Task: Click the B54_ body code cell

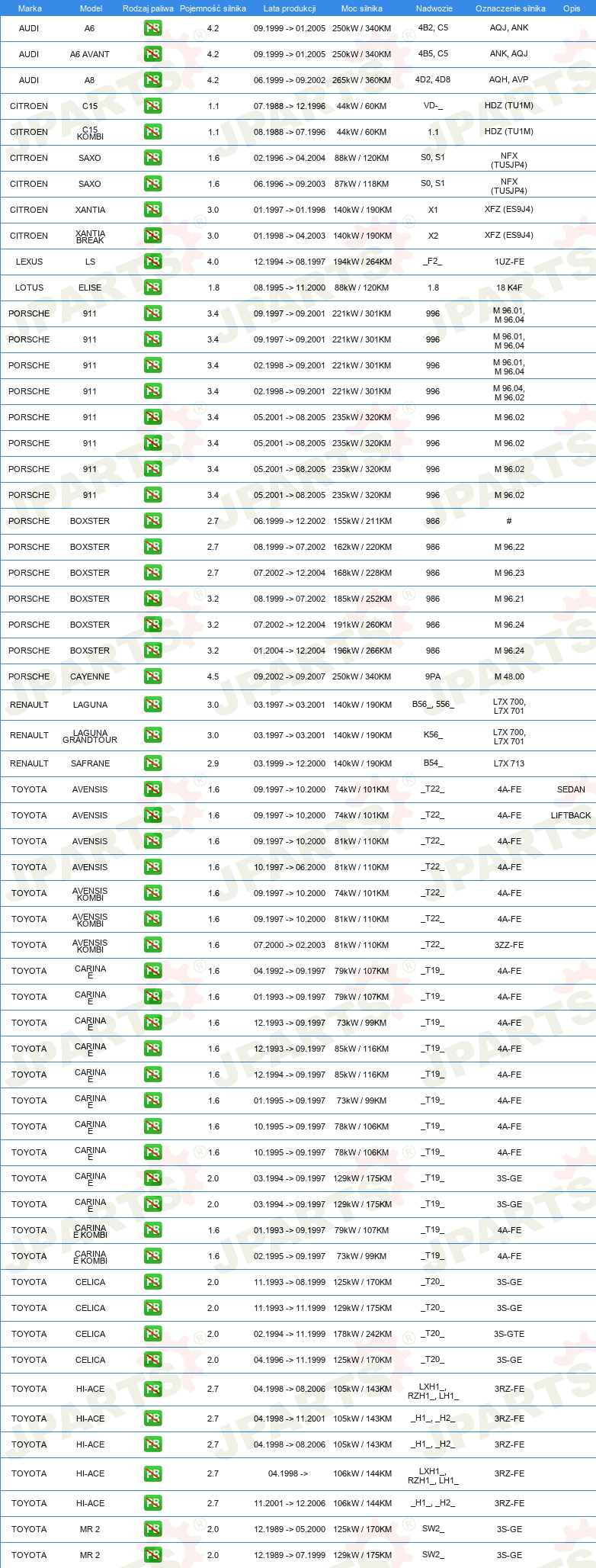Action: pyautogui.click(x=433, y=763)
